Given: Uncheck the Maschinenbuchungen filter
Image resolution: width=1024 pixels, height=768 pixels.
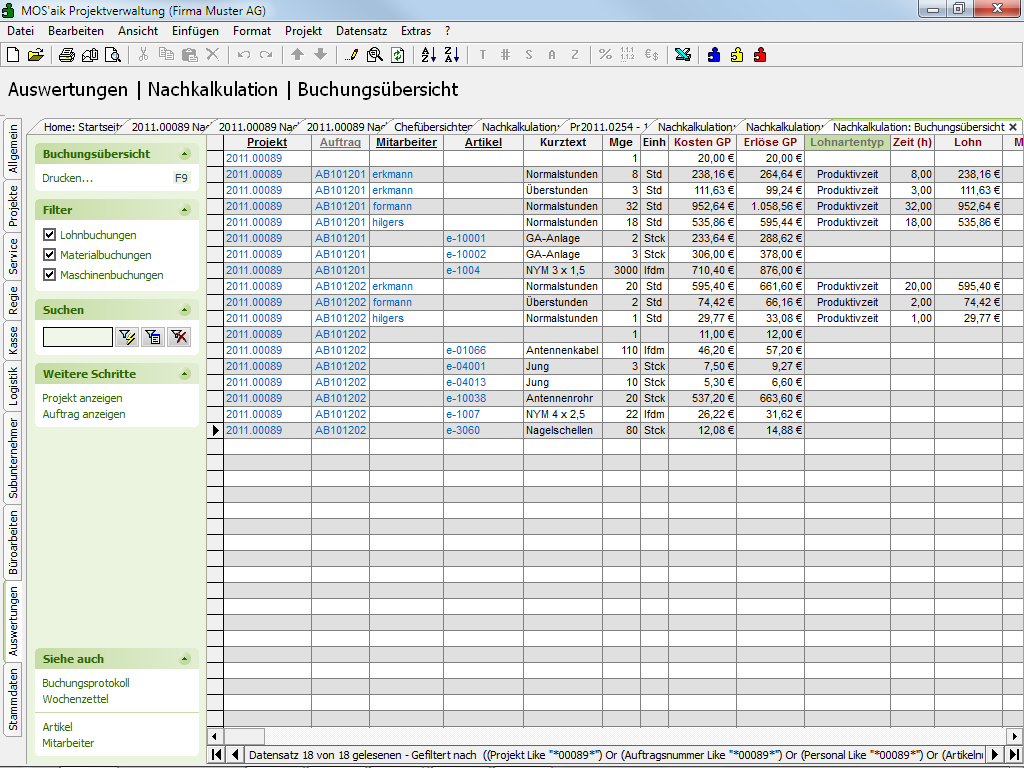Looking at the screenshot, I should tap(49, 275).
